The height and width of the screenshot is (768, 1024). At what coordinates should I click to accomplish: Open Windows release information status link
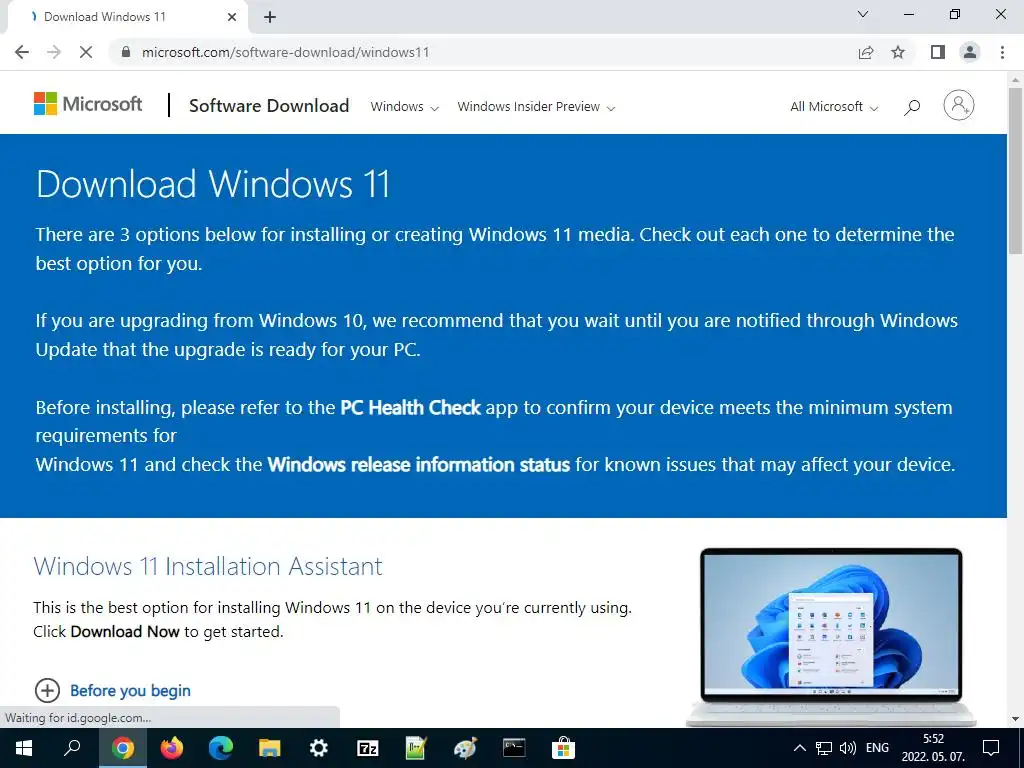pos(419,464)
